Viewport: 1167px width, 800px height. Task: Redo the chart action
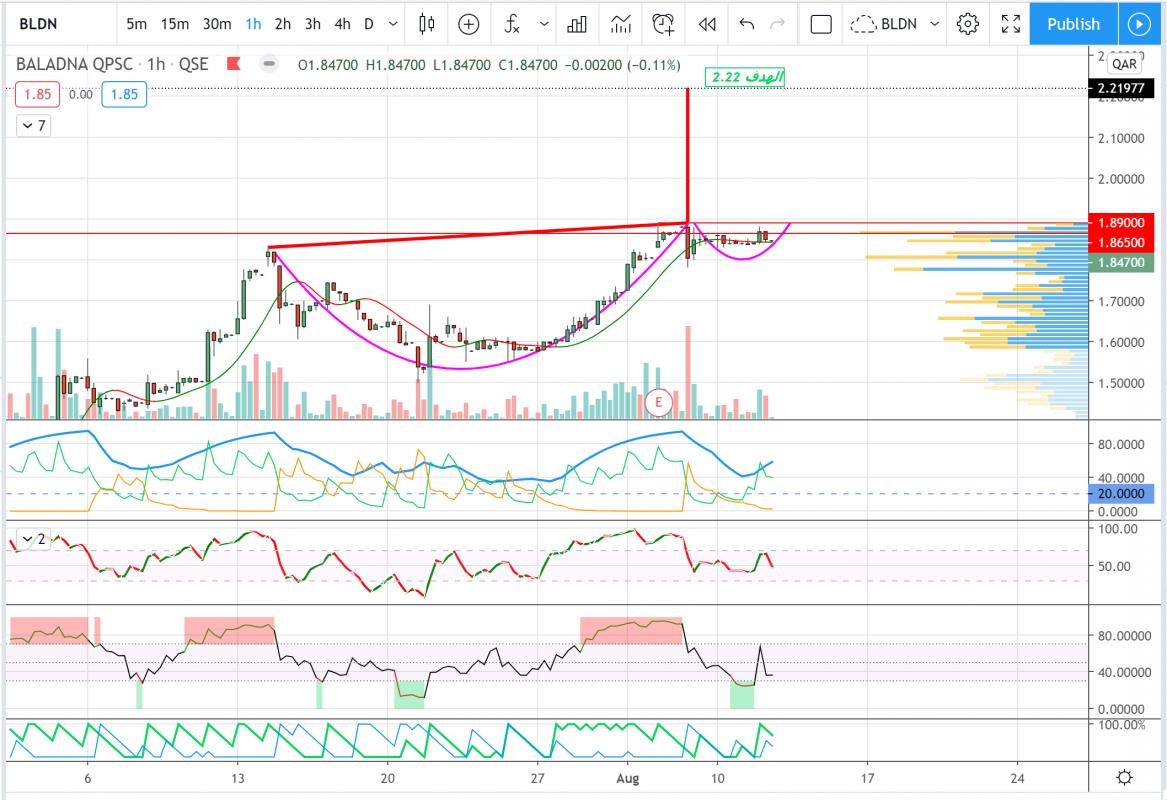click(x=778, y=24)
